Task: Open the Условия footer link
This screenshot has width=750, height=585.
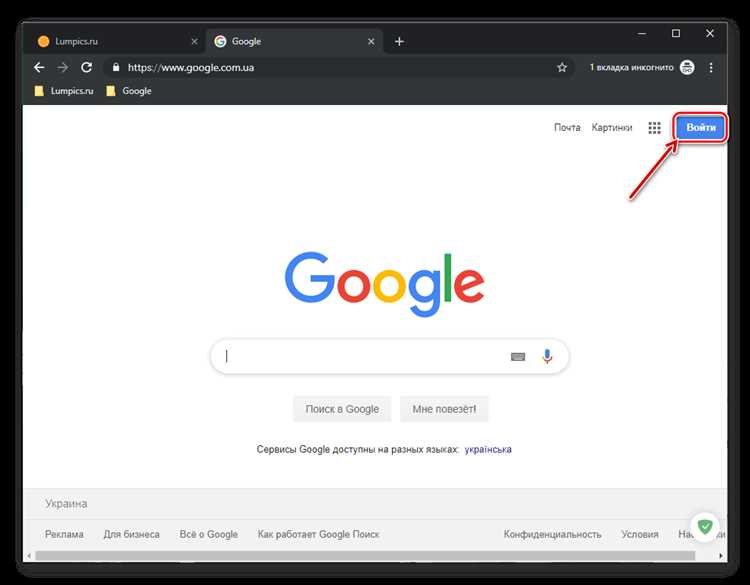Action: (x=640, y=534)
